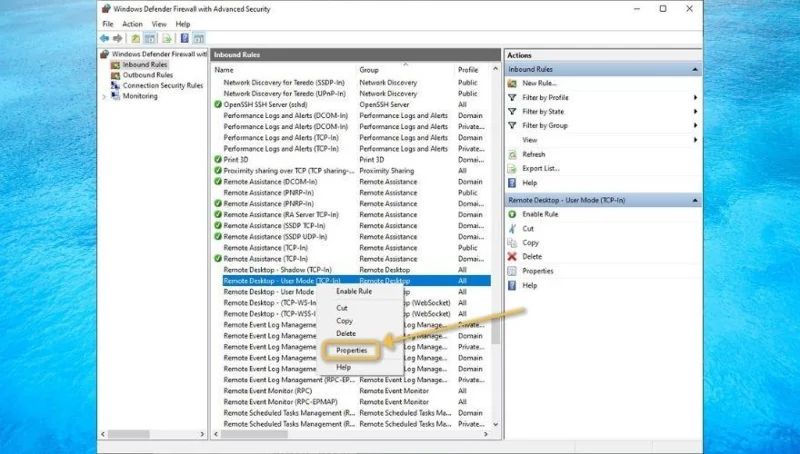The height and width of the screenshot is (454, 800).
Task: Open the Action menu in menu bar
Action: tap(132, 24)
